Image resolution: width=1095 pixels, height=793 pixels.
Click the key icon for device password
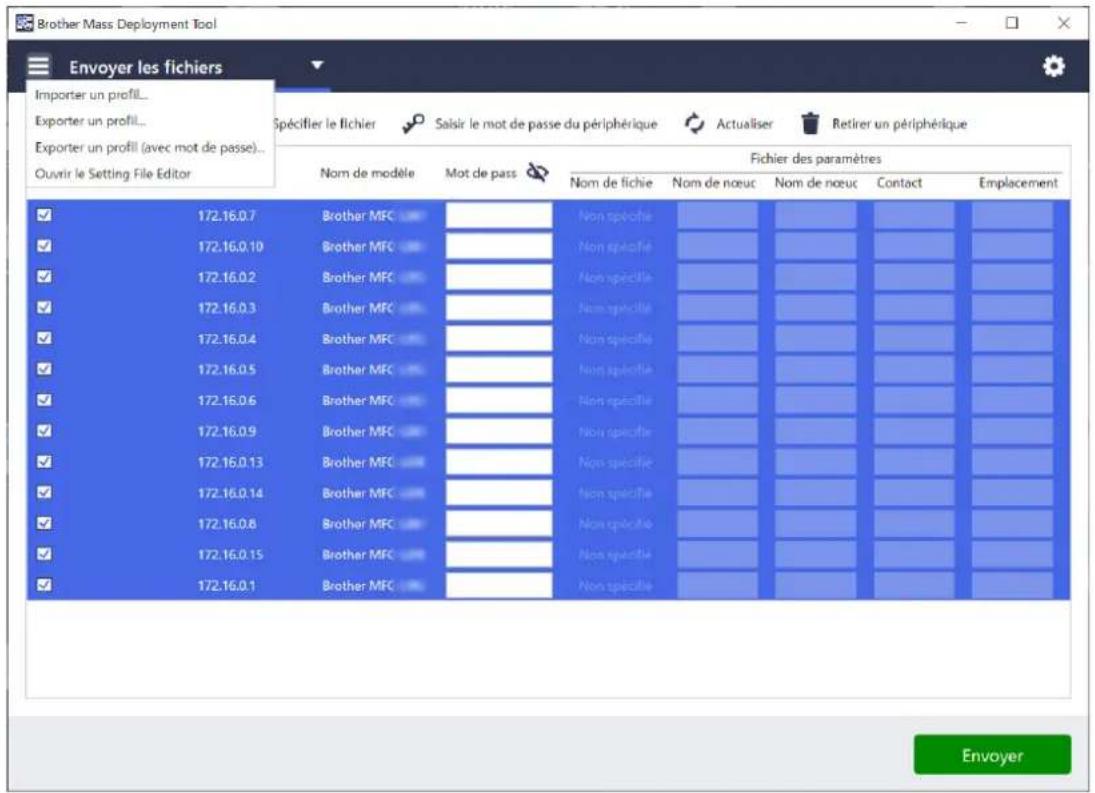click(x=413, y=124)
